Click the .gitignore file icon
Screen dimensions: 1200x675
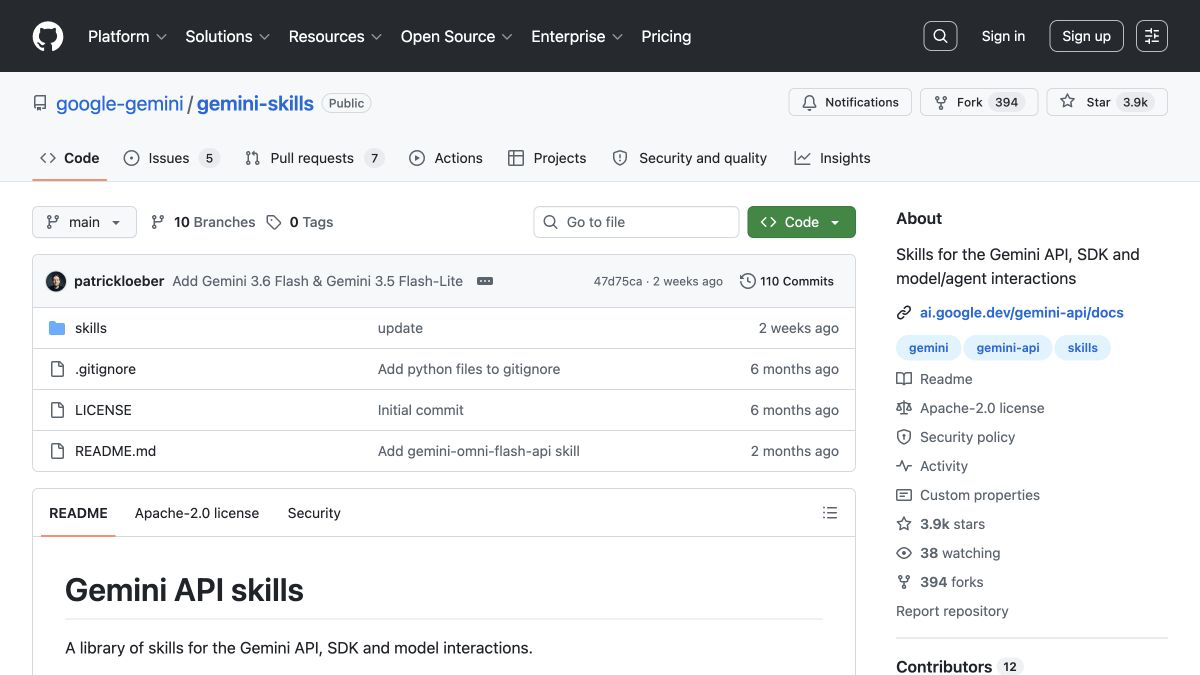point(57,369)
